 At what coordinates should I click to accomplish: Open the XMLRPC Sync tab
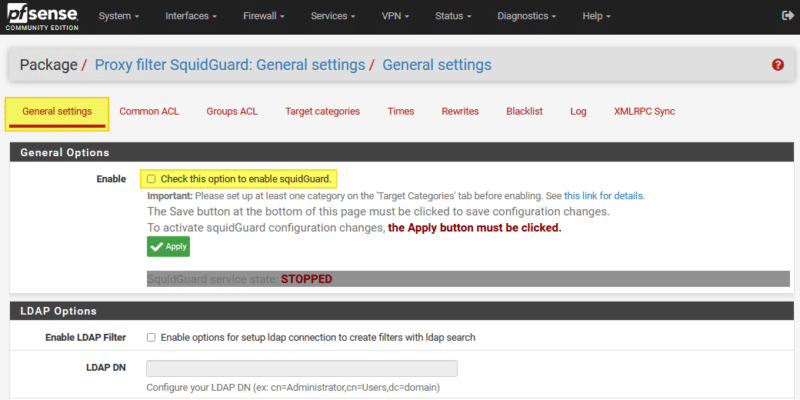pyautogui.click(x=644, y=112)
